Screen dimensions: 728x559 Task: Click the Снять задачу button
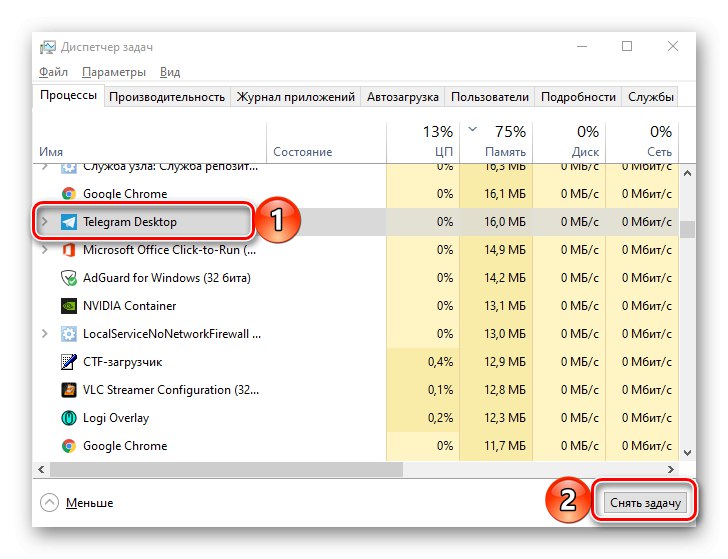(x=645, y=503)
